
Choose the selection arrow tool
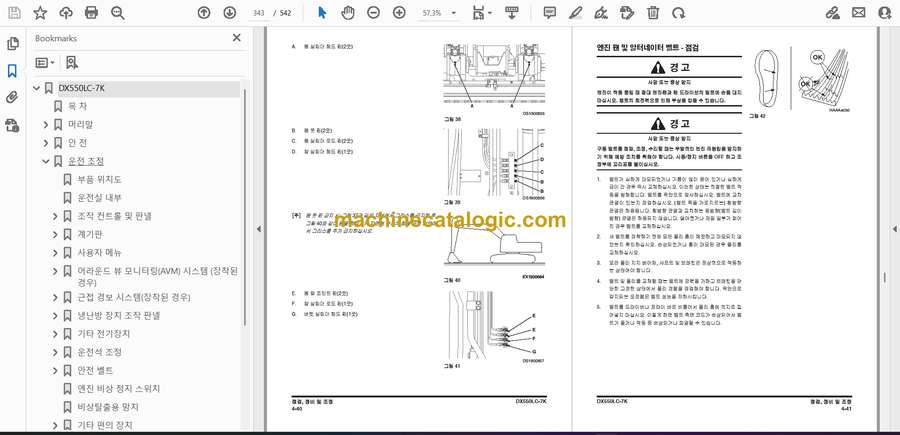[322, 13]
